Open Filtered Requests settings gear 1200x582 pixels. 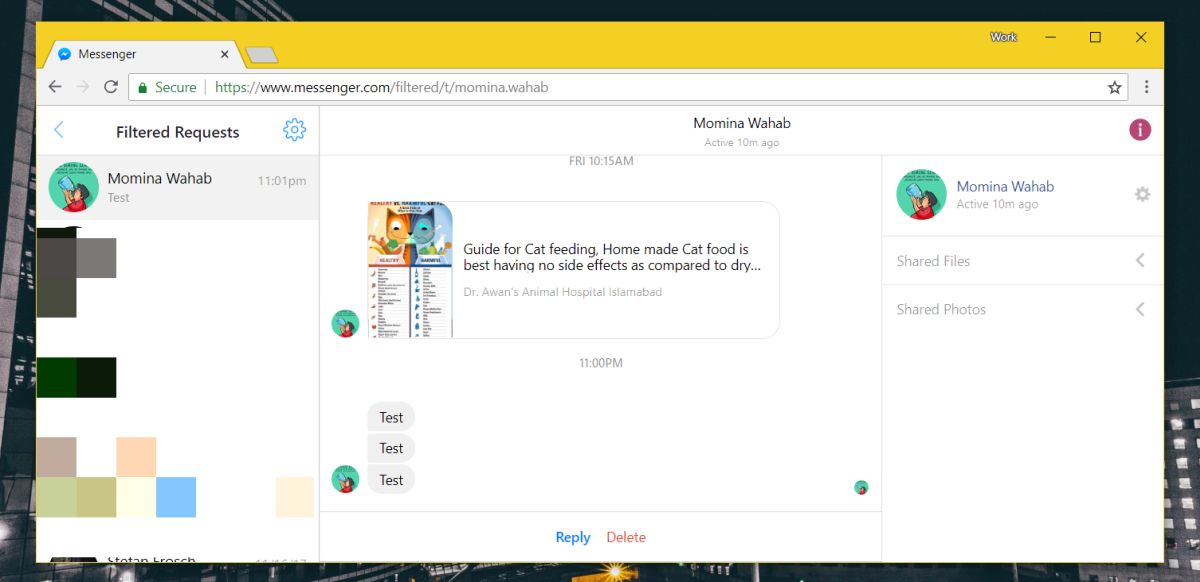tap(294, 130)
